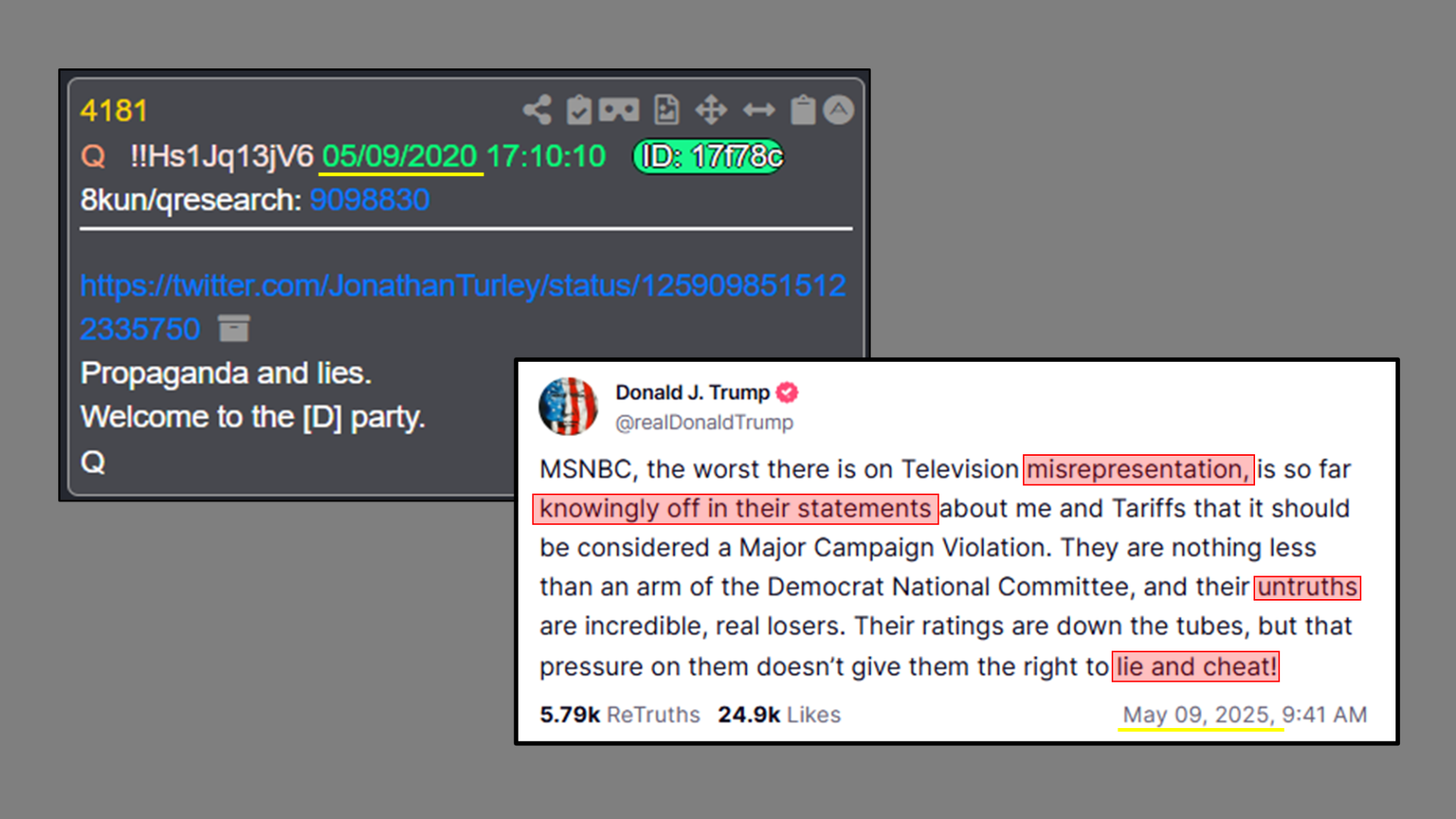Click the blank clipboard icon
Viewport: 1456px width, 819px height.
(x=802, y=111)
